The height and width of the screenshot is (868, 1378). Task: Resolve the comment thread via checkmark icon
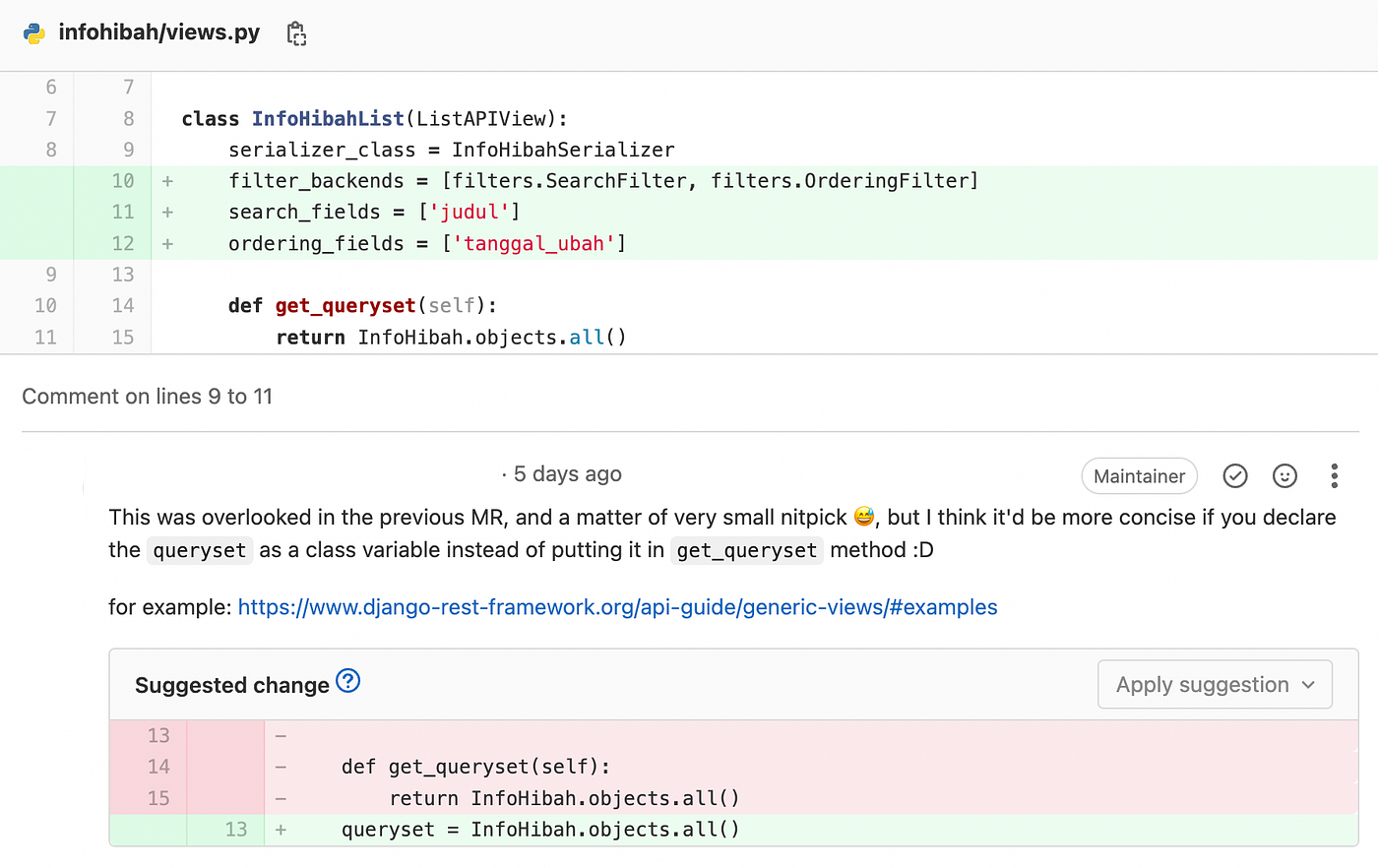pos(1235,475)
